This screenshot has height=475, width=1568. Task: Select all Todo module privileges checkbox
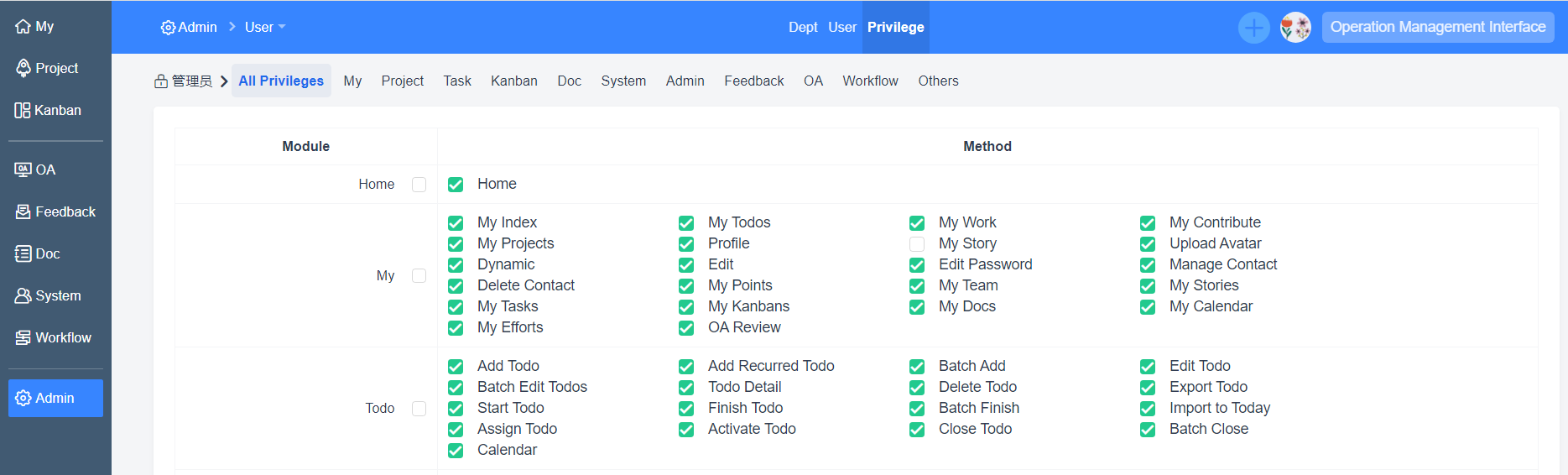coord(419,409)
